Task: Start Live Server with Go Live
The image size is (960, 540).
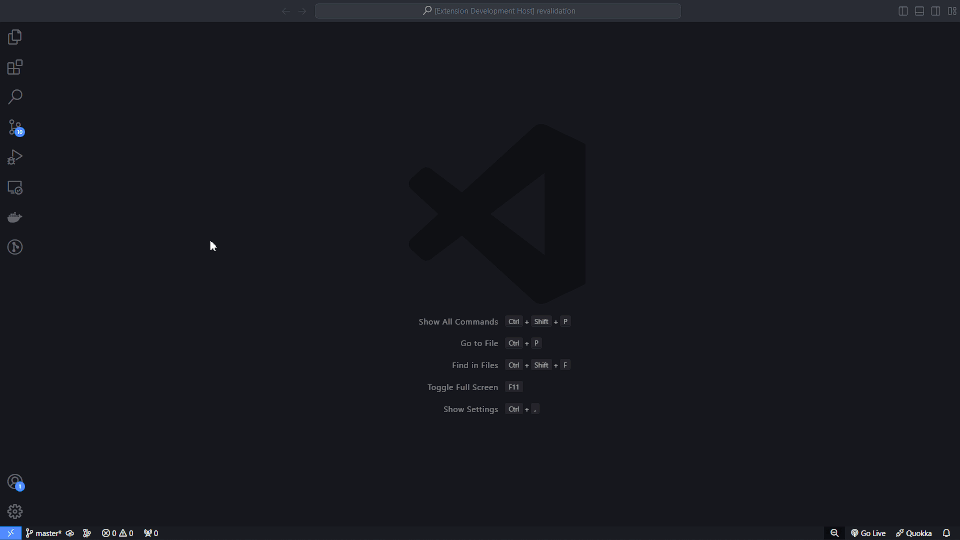Action: [868, 533]
